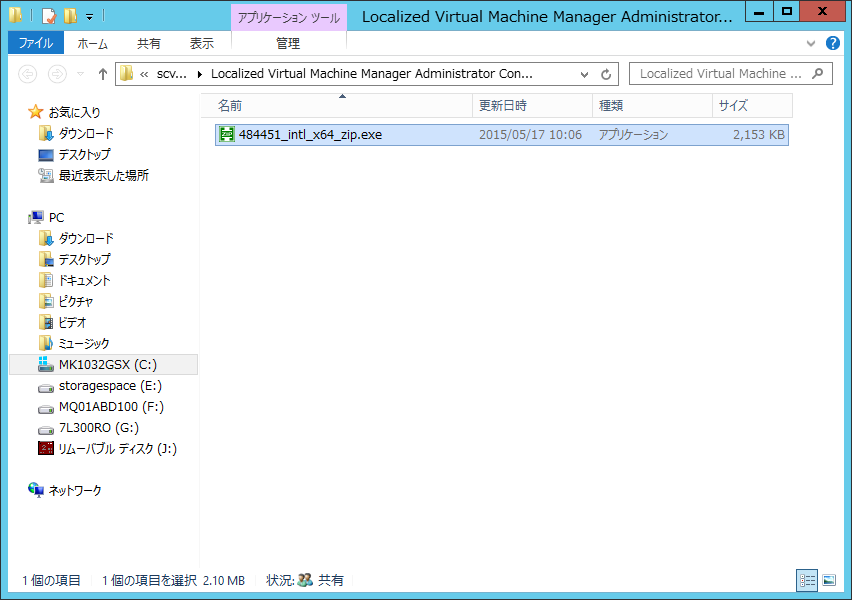Open デスクトップ under お気に入り

[x=84, y=154]
